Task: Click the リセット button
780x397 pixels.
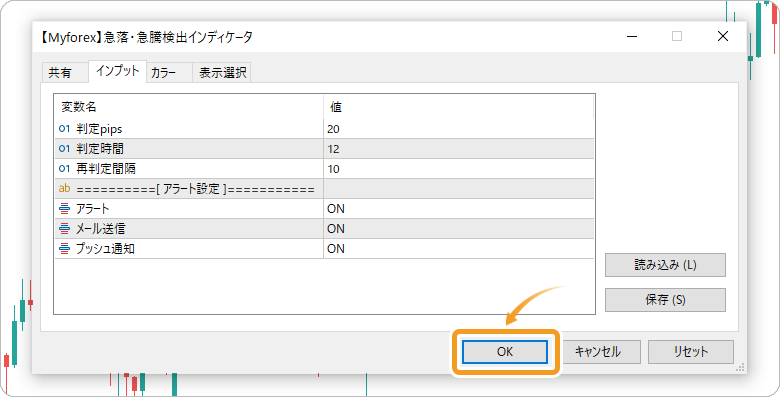Action: pos(690,352)
